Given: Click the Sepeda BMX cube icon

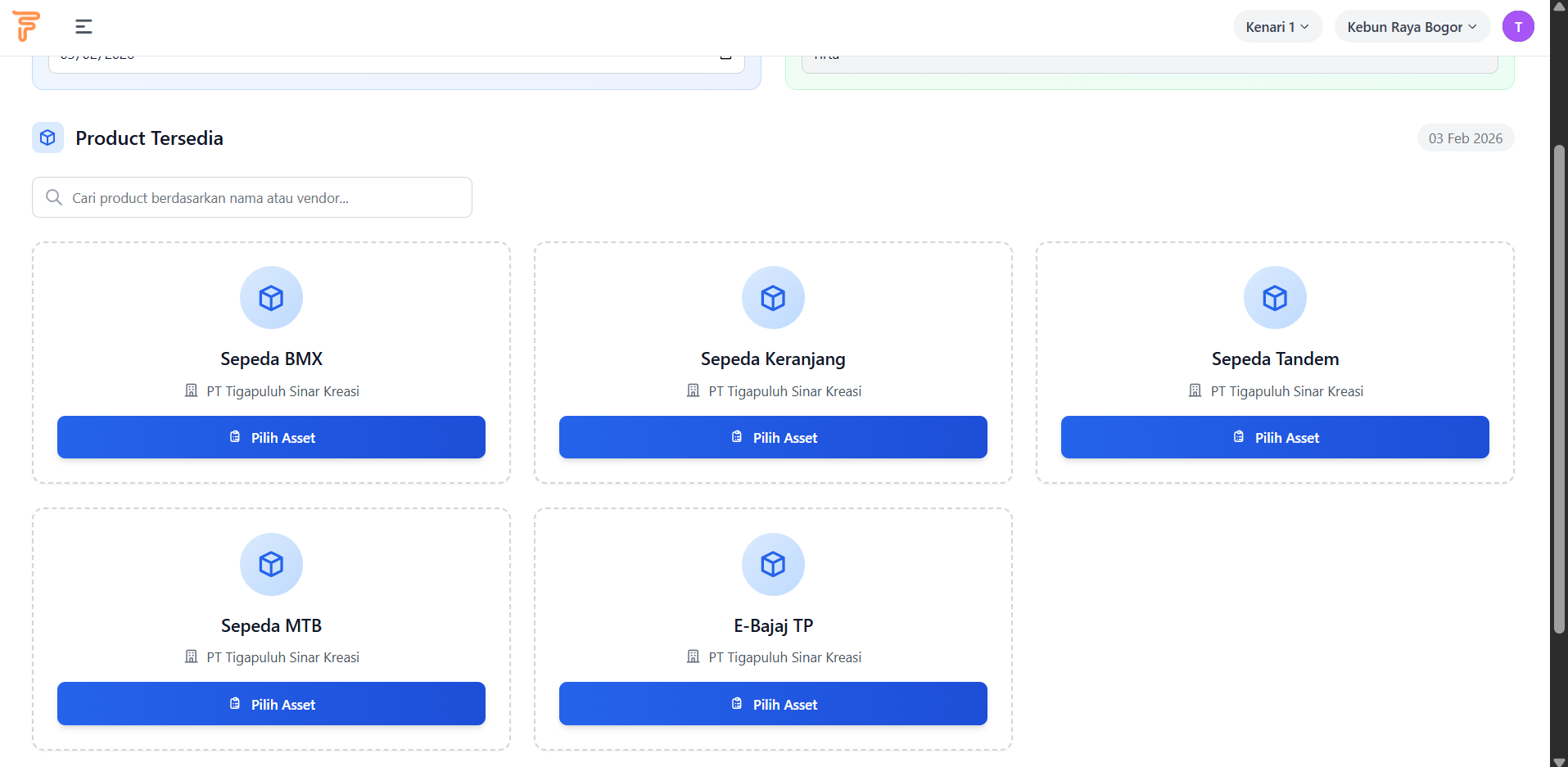Looking at the screenshot, I should [271, 298].
